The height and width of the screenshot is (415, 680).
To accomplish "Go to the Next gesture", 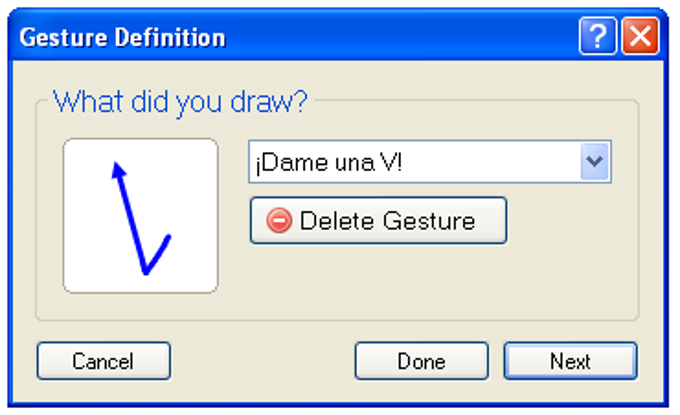I will pos(570,361).
